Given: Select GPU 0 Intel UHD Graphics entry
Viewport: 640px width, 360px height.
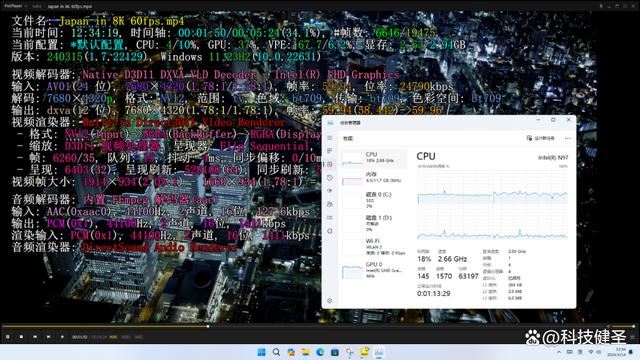Looking at the screenshot, I should point(374,270).
